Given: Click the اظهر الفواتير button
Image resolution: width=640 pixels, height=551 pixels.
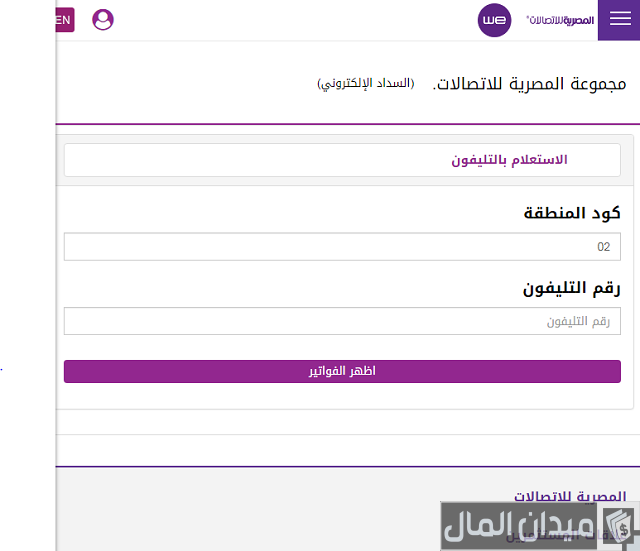Looking at the screenshot, I should pyautogui.click(x=342, y=371).
